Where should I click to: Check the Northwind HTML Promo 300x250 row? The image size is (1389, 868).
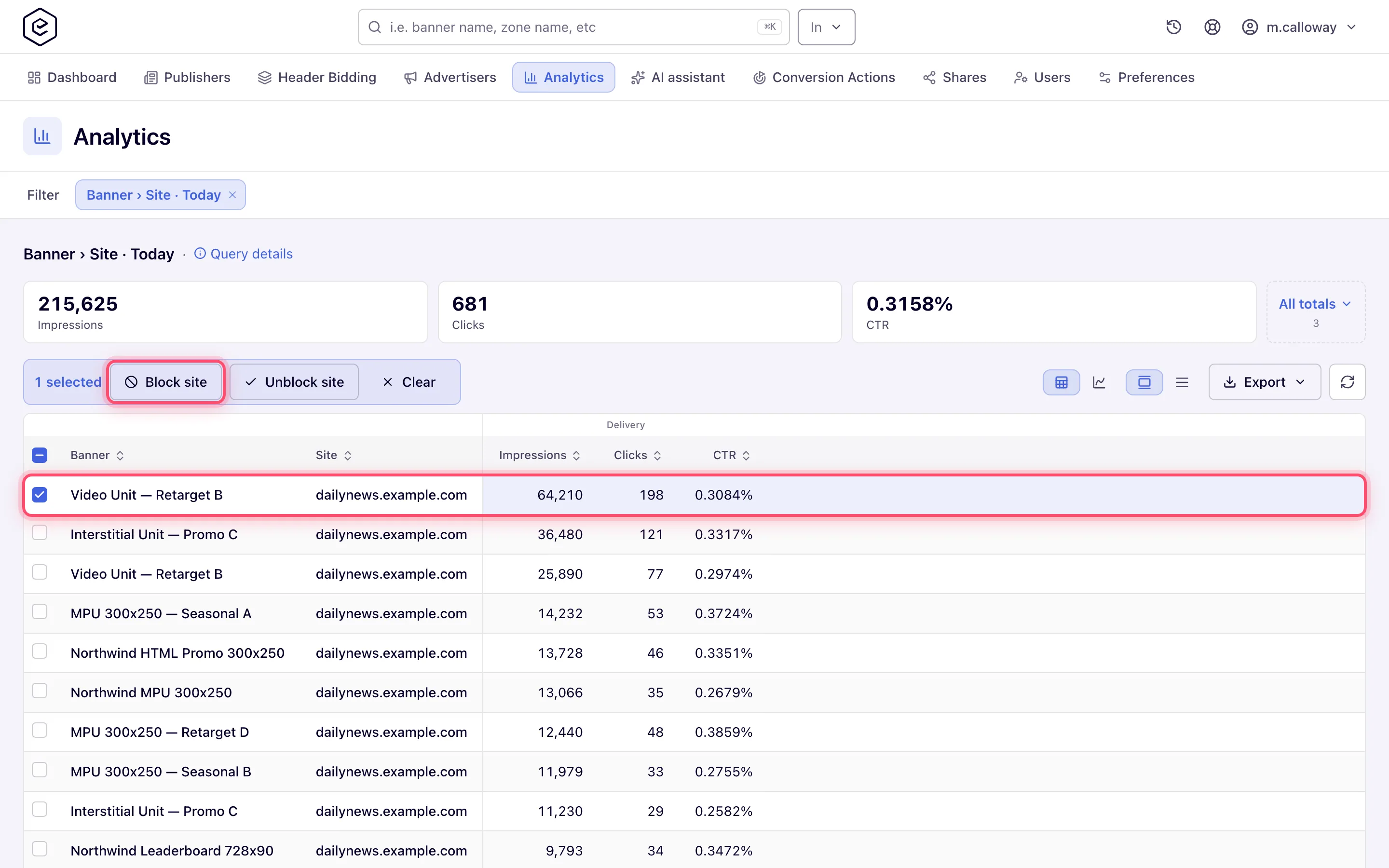(x=40, y=651)
